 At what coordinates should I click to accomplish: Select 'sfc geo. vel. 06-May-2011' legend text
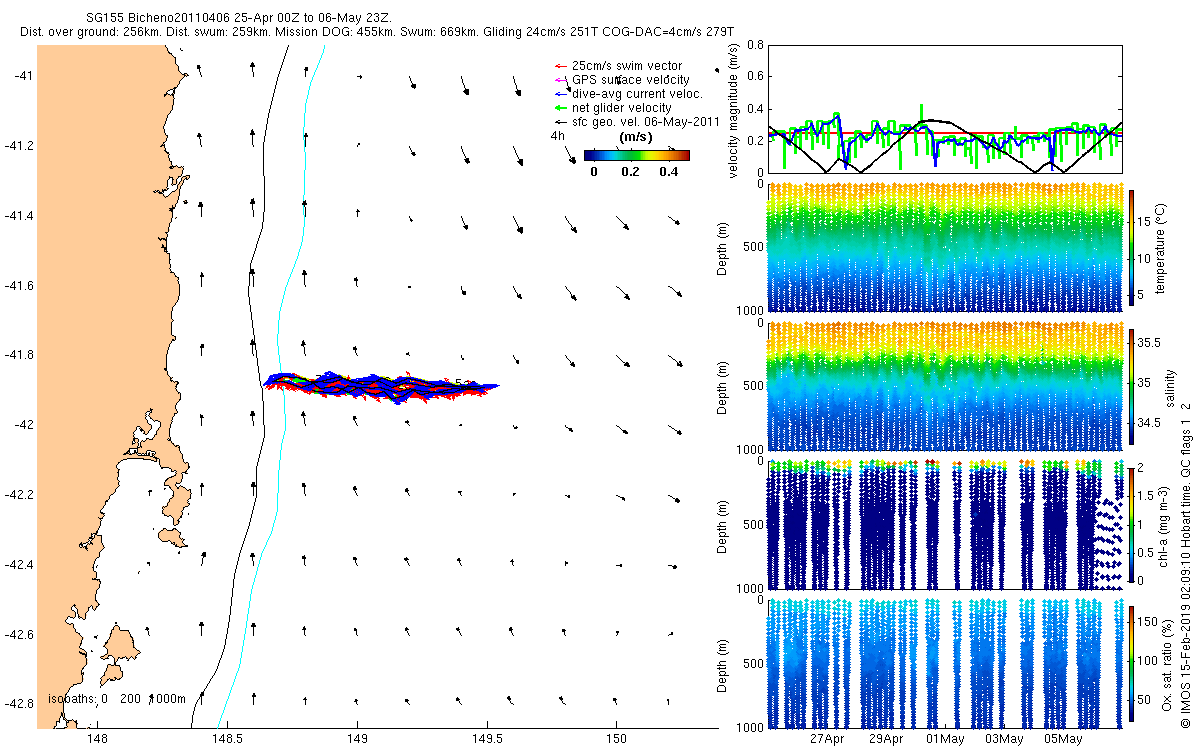pos(646,122)
